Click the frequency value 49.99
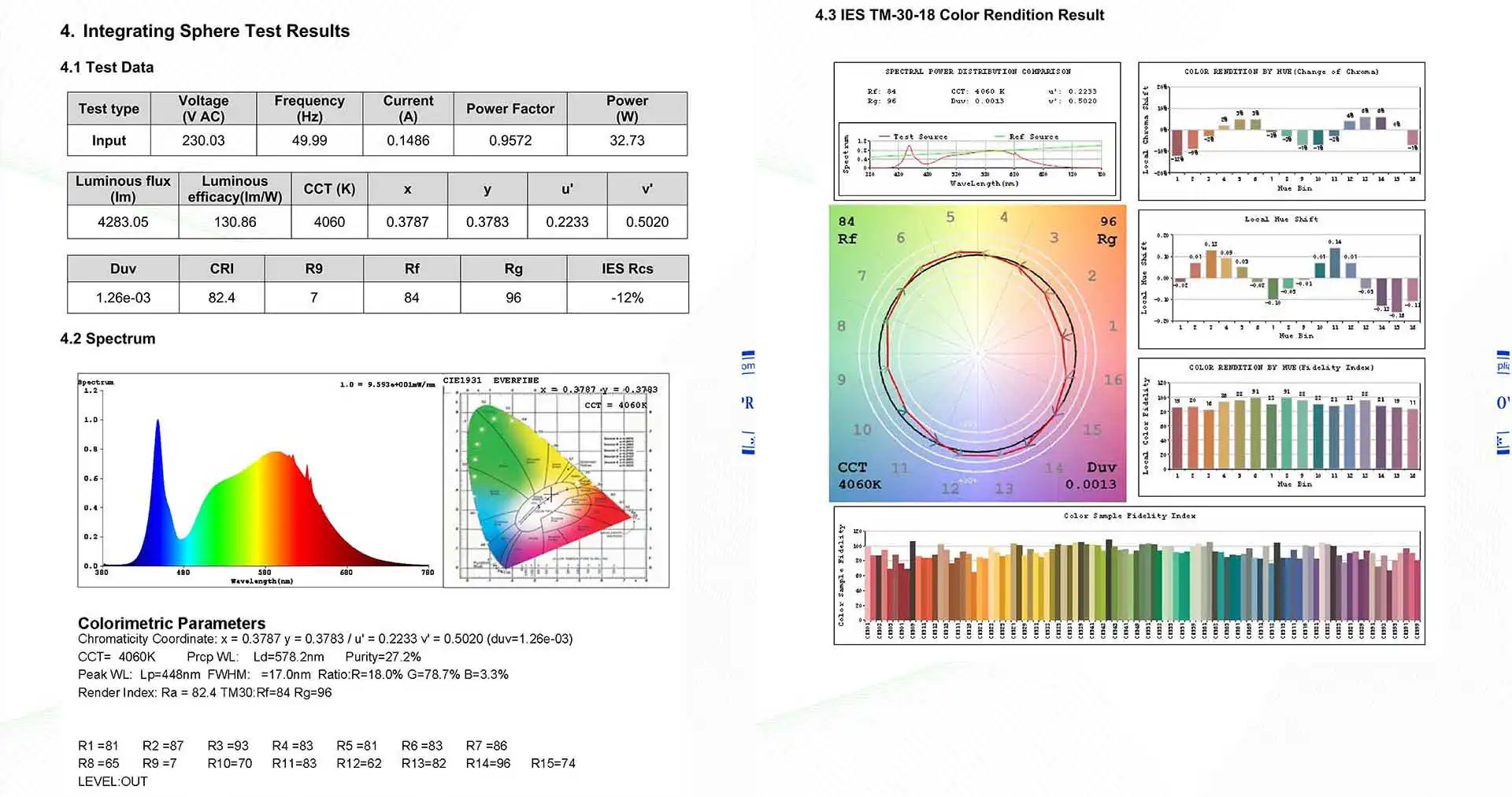The image size is (1512, 797). (309, 141)
